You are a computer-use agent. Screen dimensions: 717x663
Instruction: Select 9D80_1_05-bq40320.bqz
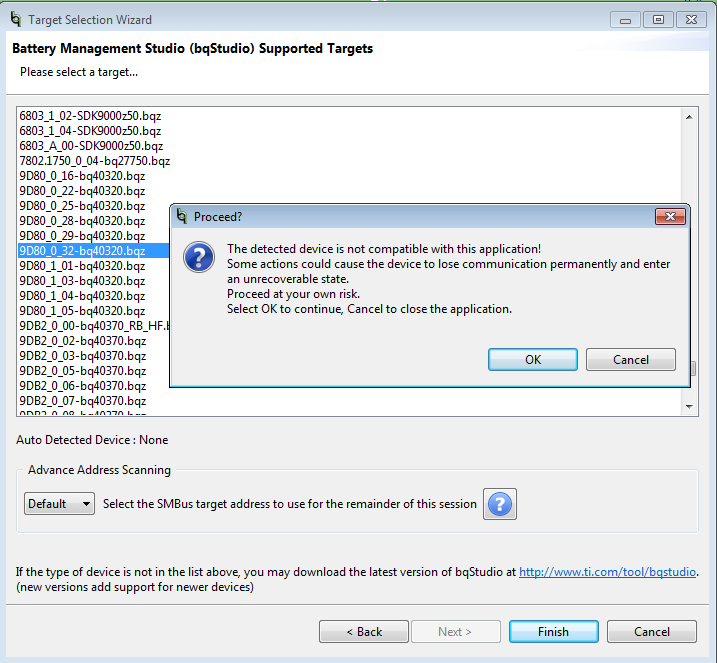pos(82,311)
